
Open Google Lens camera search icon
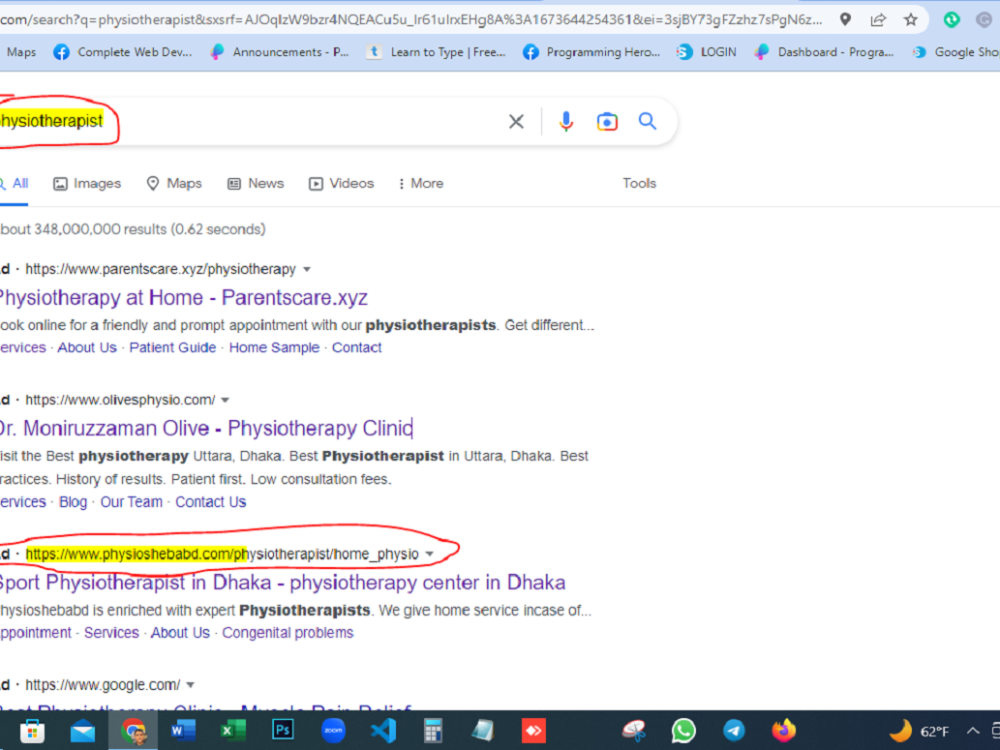coord(607,121)
